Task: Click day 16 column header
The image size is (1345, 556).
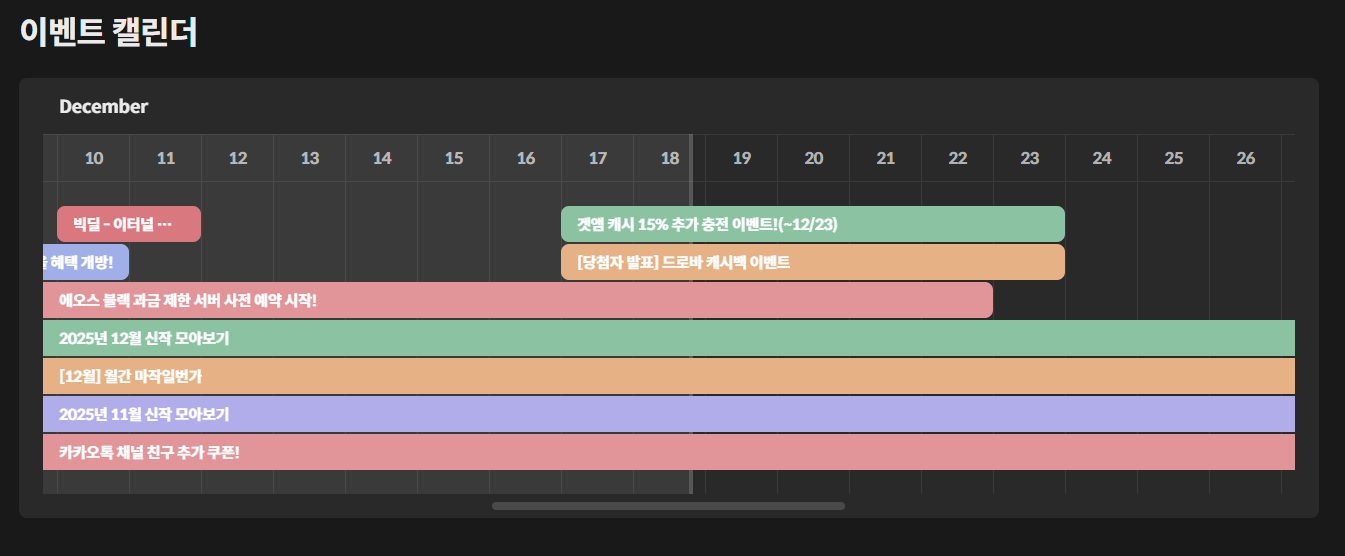Action: (x=526, y=158)
